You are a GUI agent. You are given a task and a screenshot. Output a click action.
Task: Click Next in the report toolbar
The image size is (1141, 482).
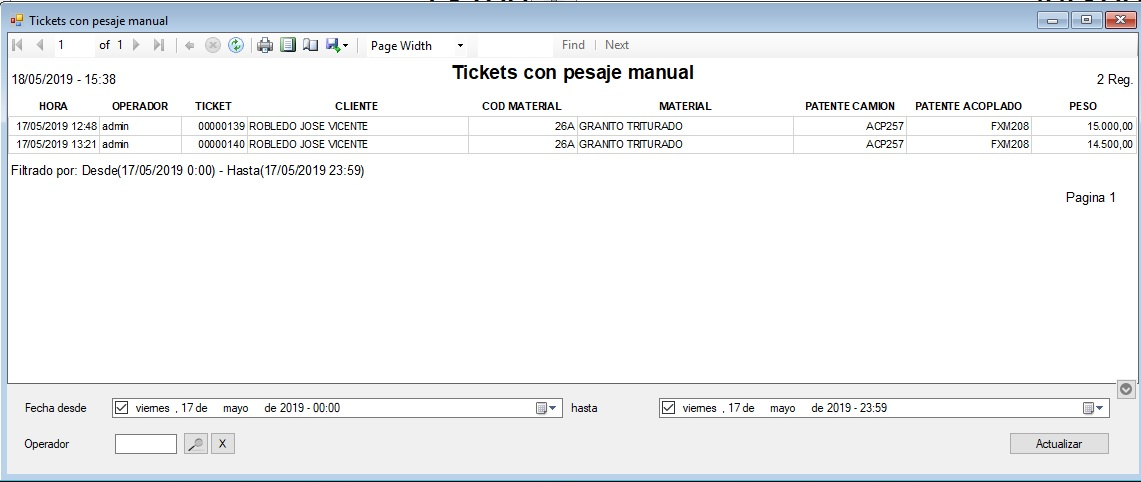[617, 45]
